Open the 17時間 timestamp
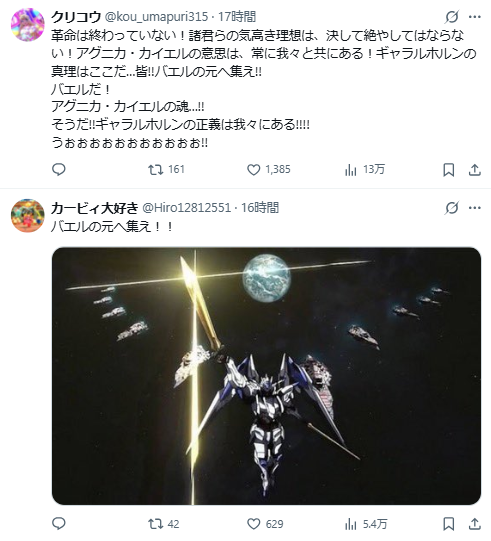 237,17
